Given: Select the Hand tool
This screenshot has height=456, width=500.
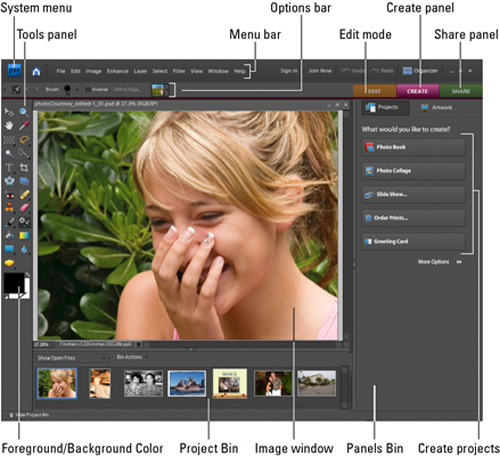Looking at the screenshot, I should click(x=9, y=126).
